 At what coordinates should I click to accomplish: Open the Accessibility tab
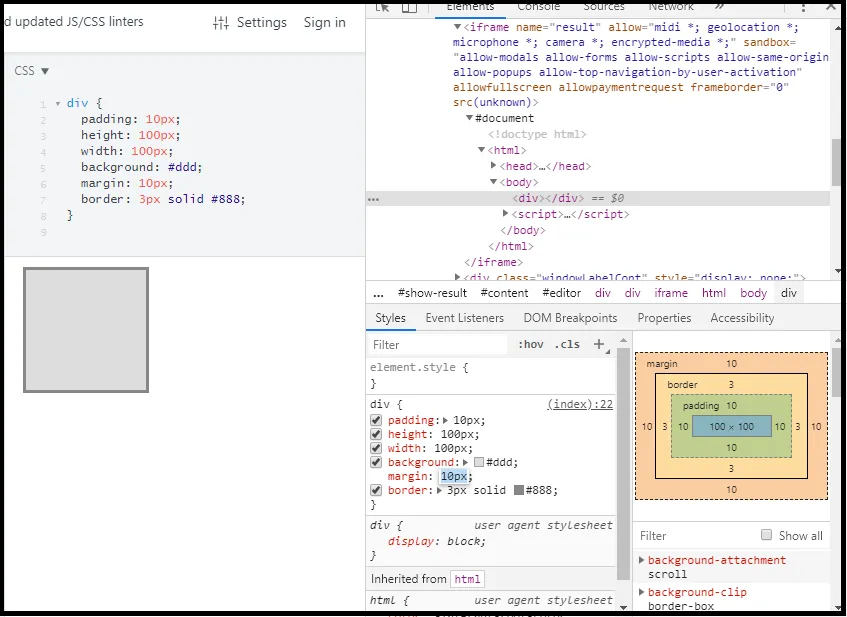point(742,318)
